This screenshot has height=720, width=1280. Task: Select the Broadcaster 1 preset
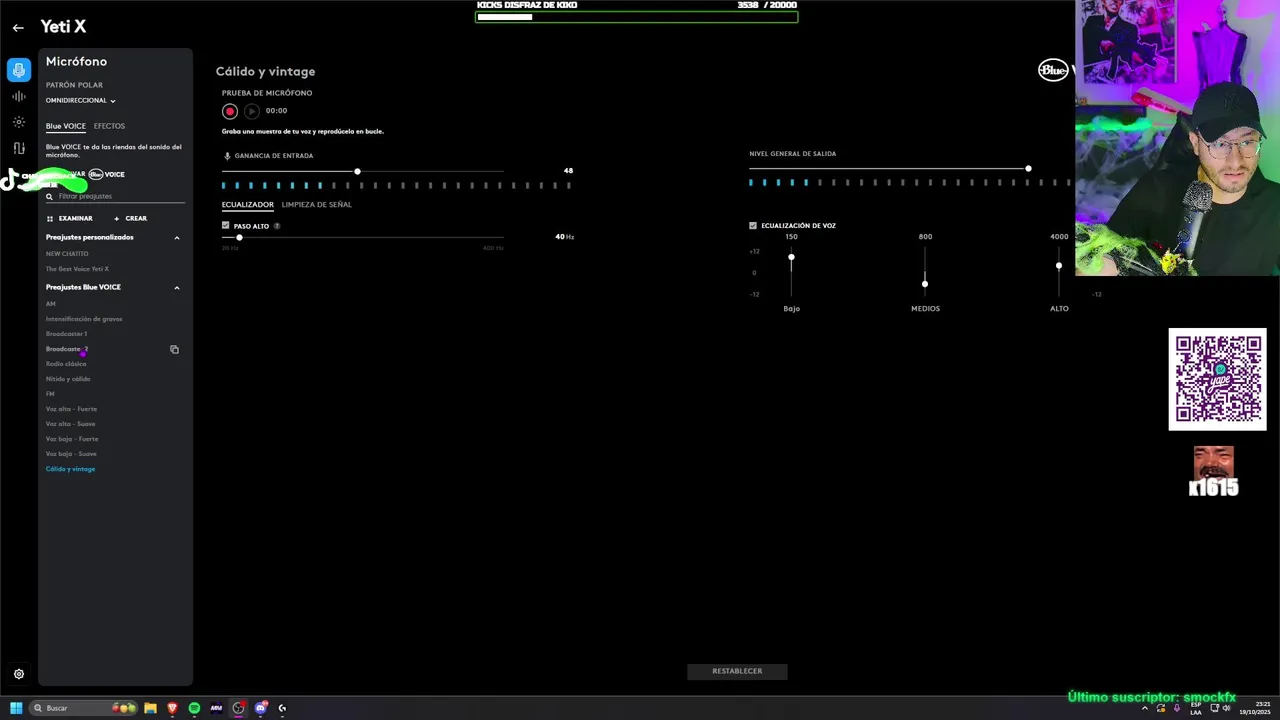(66, 334)
